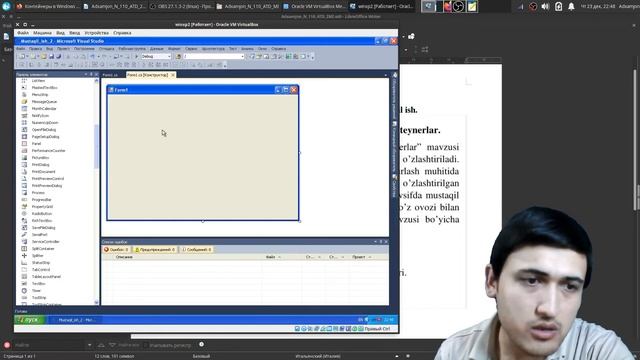
Task: Start debugging with the green play icon
Action: [136, 56]
